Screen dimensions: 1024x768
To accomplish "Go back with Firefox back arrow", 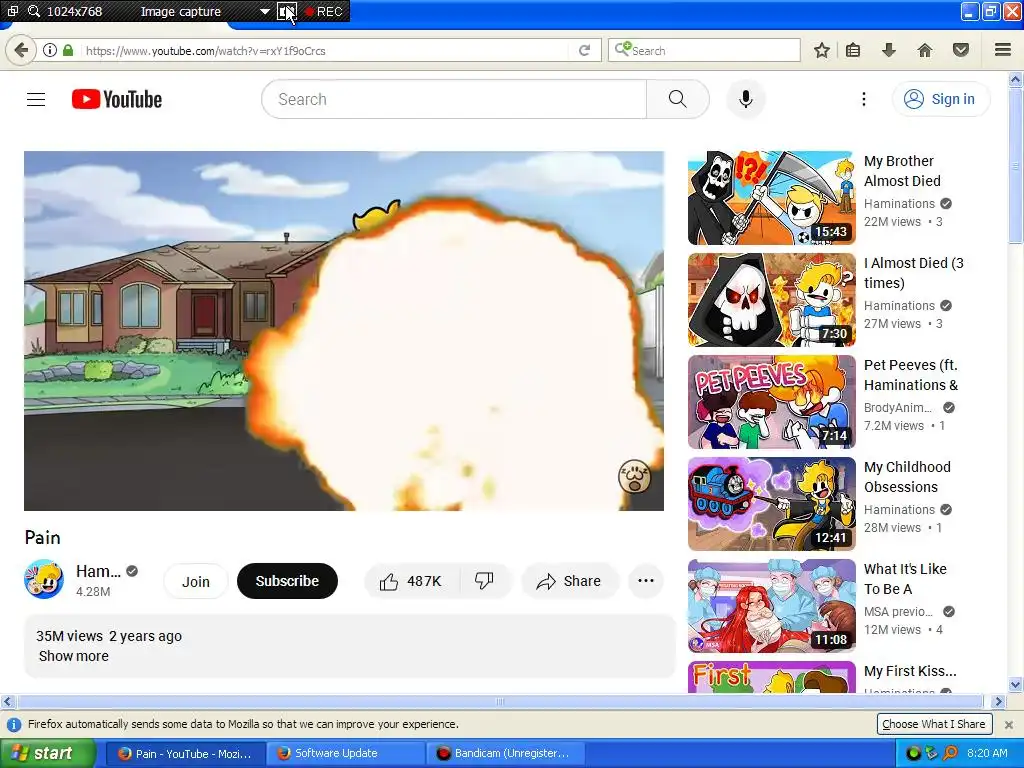I will pyautogui.click(x=21, y=50).
